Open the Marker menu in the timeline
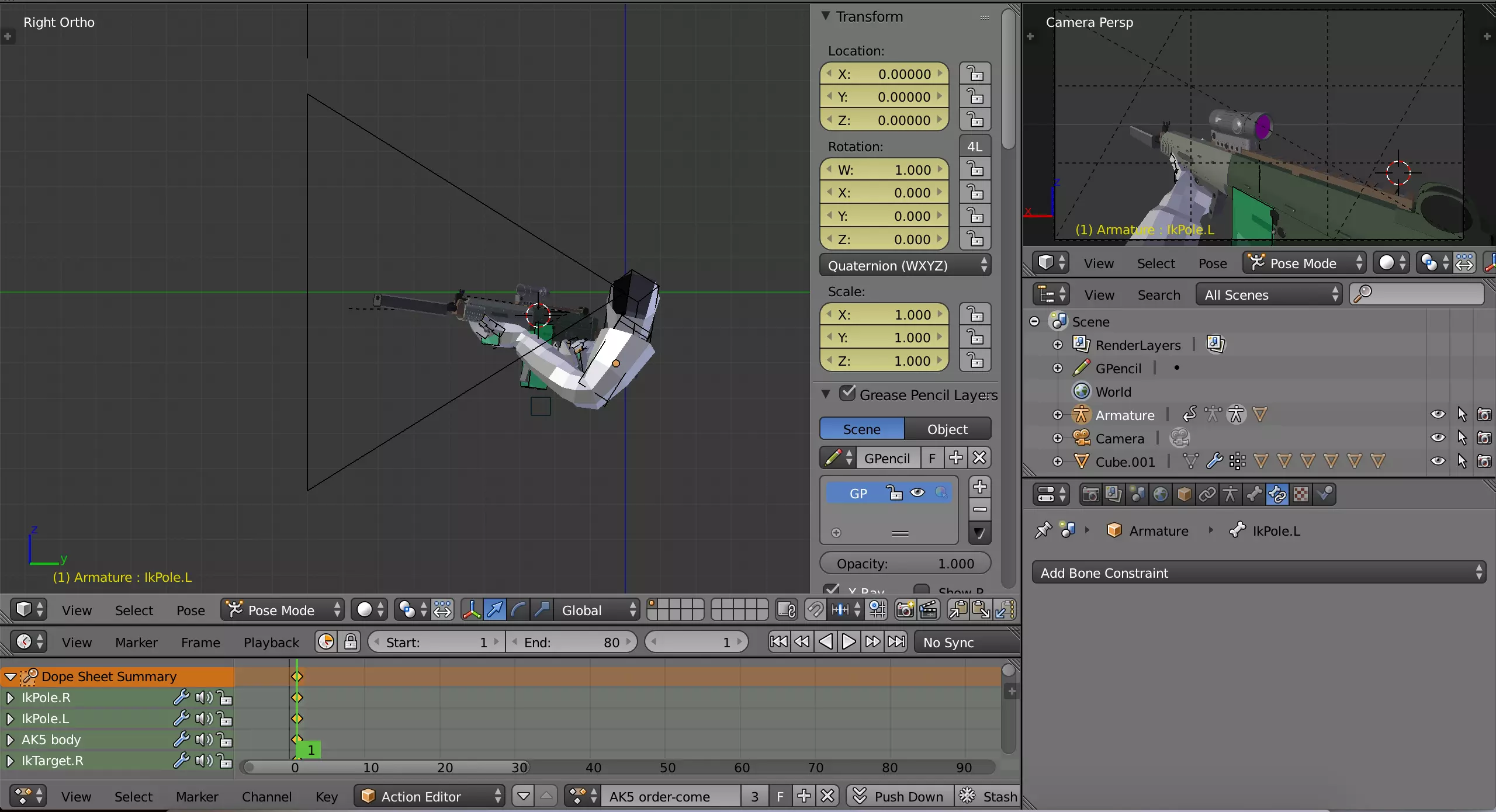This screenshot has width=1496, height=812. (x=136, y=643)
